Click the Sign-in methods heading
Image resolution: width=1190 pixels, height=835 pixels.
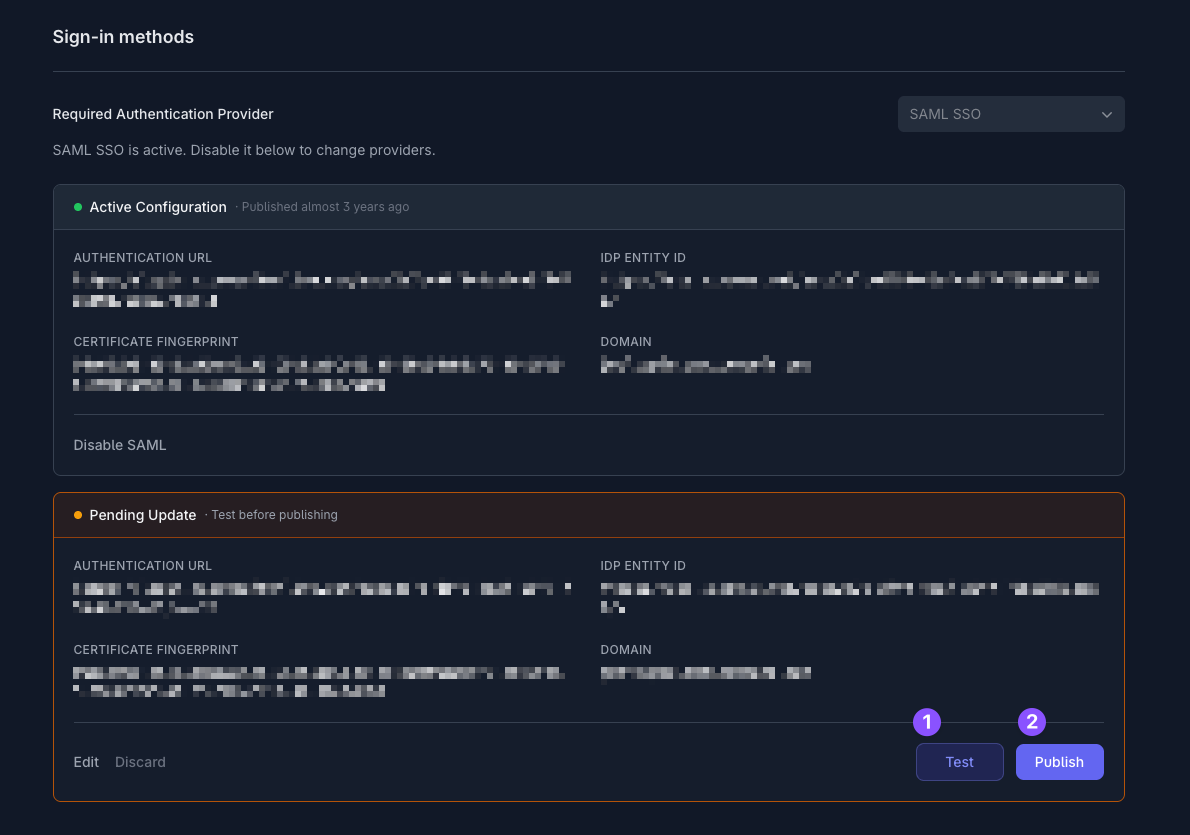[x=123, y=37]
